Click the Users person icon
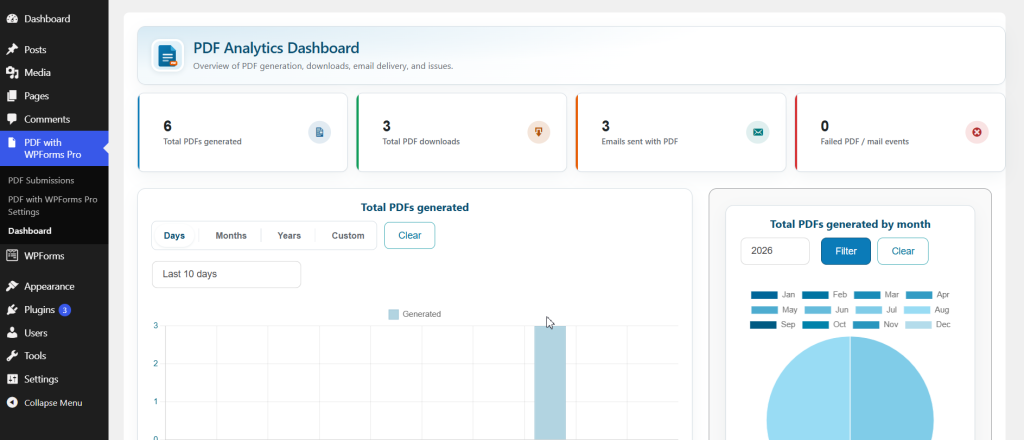Viewport: 1024px width, 440px height. 12,333
